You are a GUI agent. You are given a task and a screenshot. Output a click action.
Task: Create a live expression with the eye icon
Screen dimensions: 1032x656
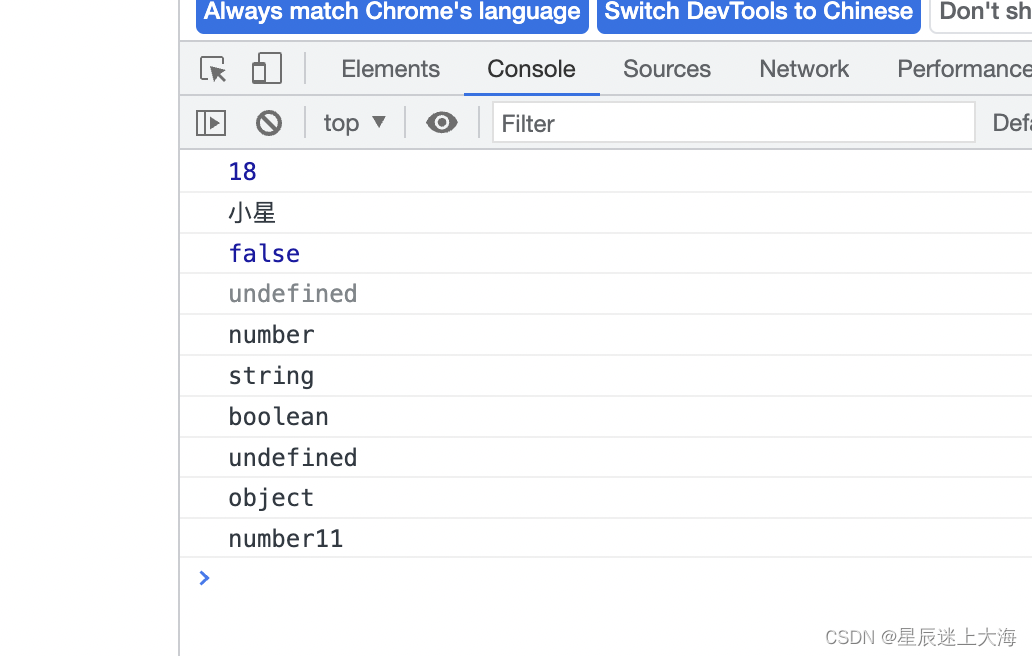point(442,122)
